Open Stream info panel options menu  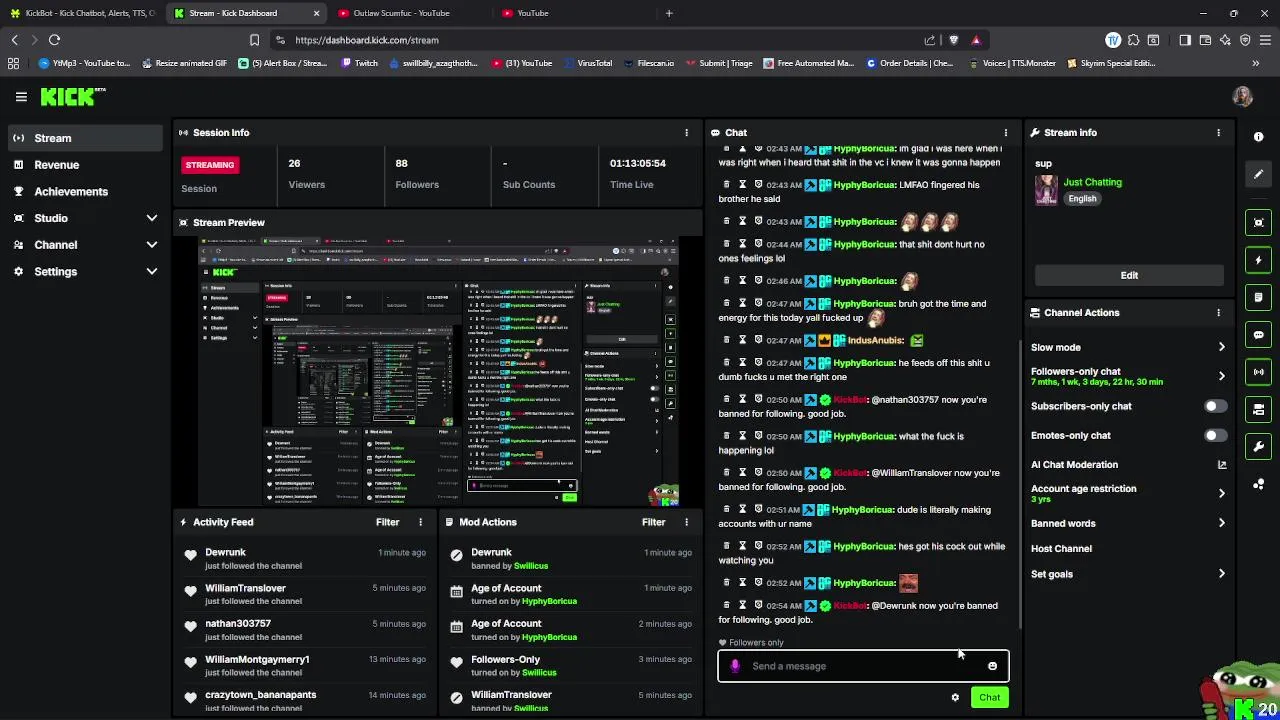click(1218, 132)
